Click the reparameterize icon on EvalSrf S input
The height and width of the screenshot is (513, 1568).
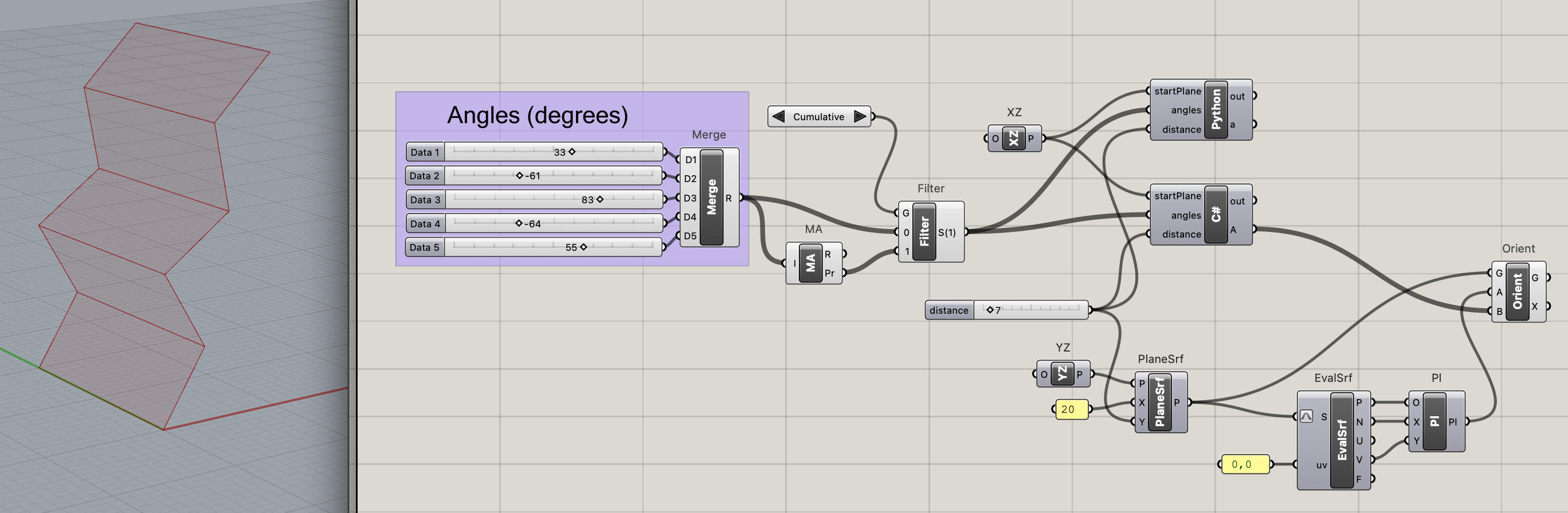tap(1306, 416)
